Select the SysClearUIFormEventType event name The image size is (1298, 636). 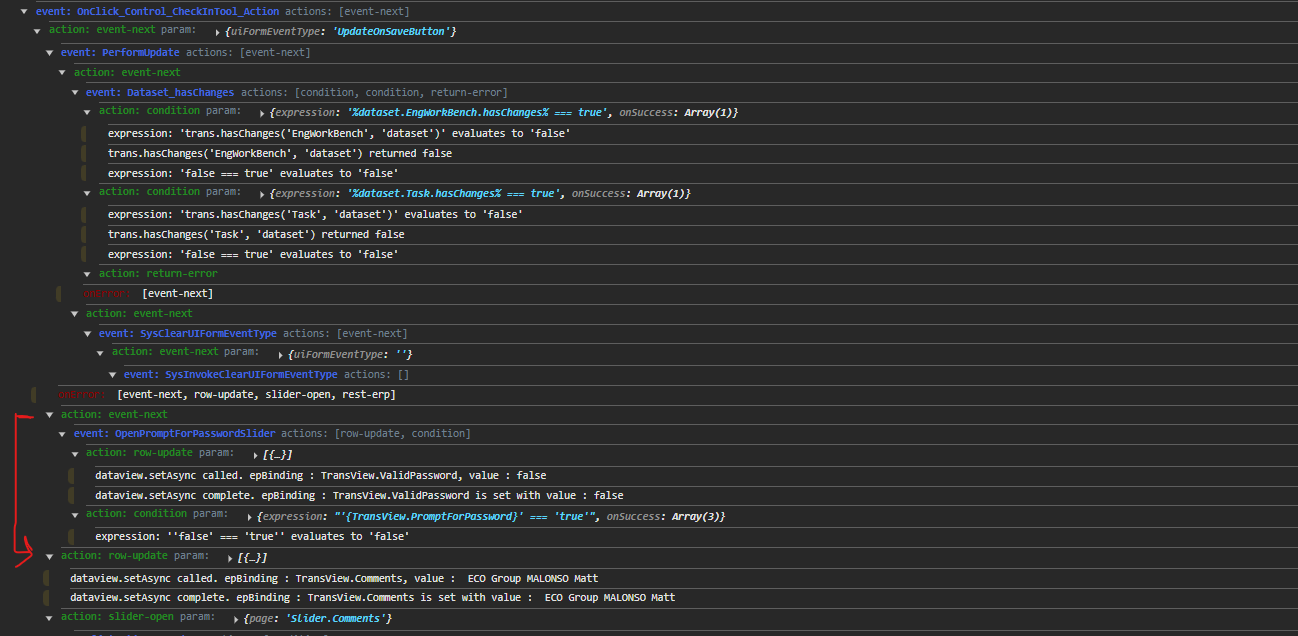(208, 334)
